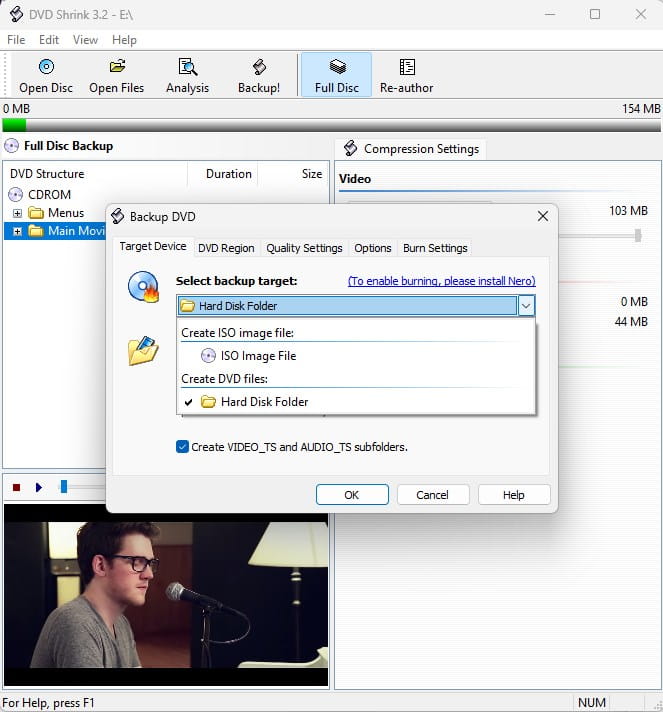Open the Help menu
The height and width of the screenshot is (712, 663).
click(124, 40)
